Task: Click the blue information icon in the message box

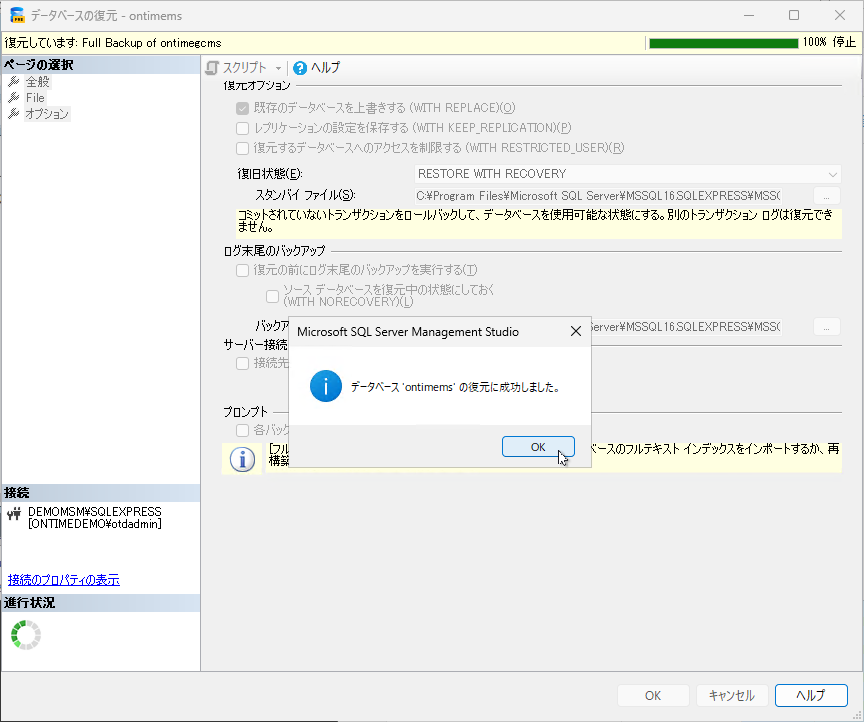Action: [326, 386]
